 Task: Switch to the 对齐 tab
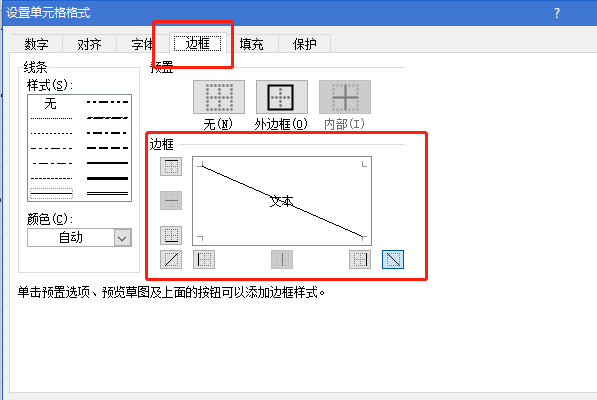[x=89, y=44]
